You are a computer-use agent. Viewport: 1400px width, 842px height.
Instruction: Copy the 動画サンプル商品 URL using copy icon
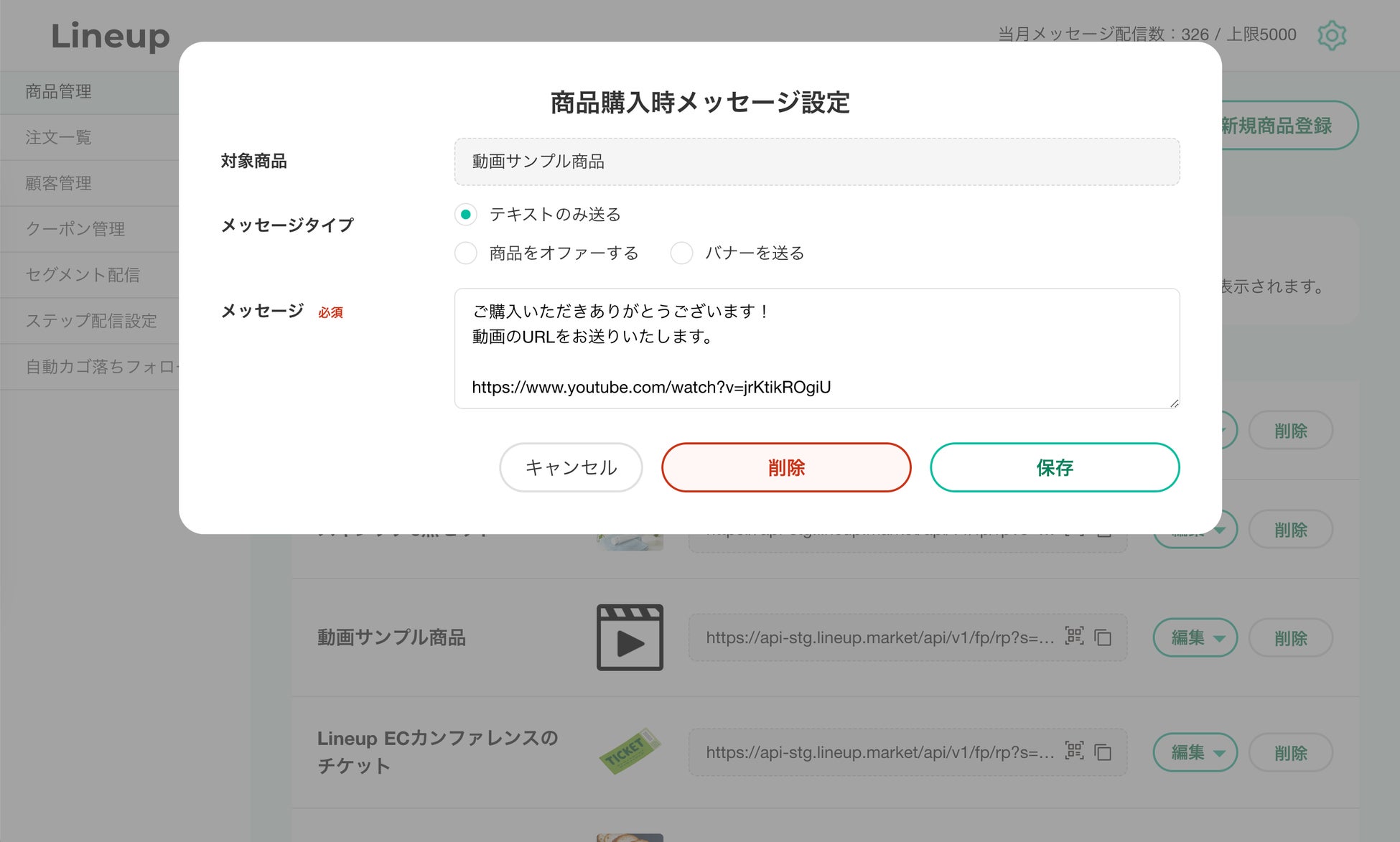(x=1103, y=637)
